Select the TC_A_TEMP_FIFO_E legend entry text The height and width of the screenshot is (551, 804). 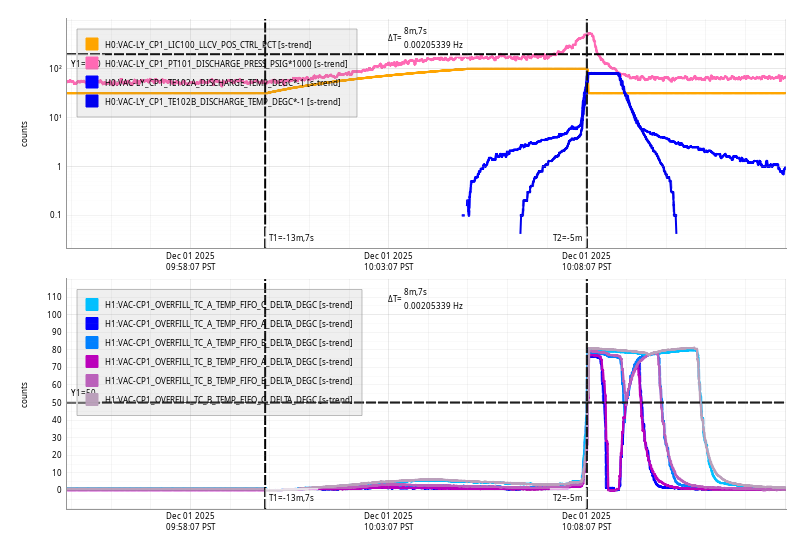pyautogui.click(x=228, y=343)
